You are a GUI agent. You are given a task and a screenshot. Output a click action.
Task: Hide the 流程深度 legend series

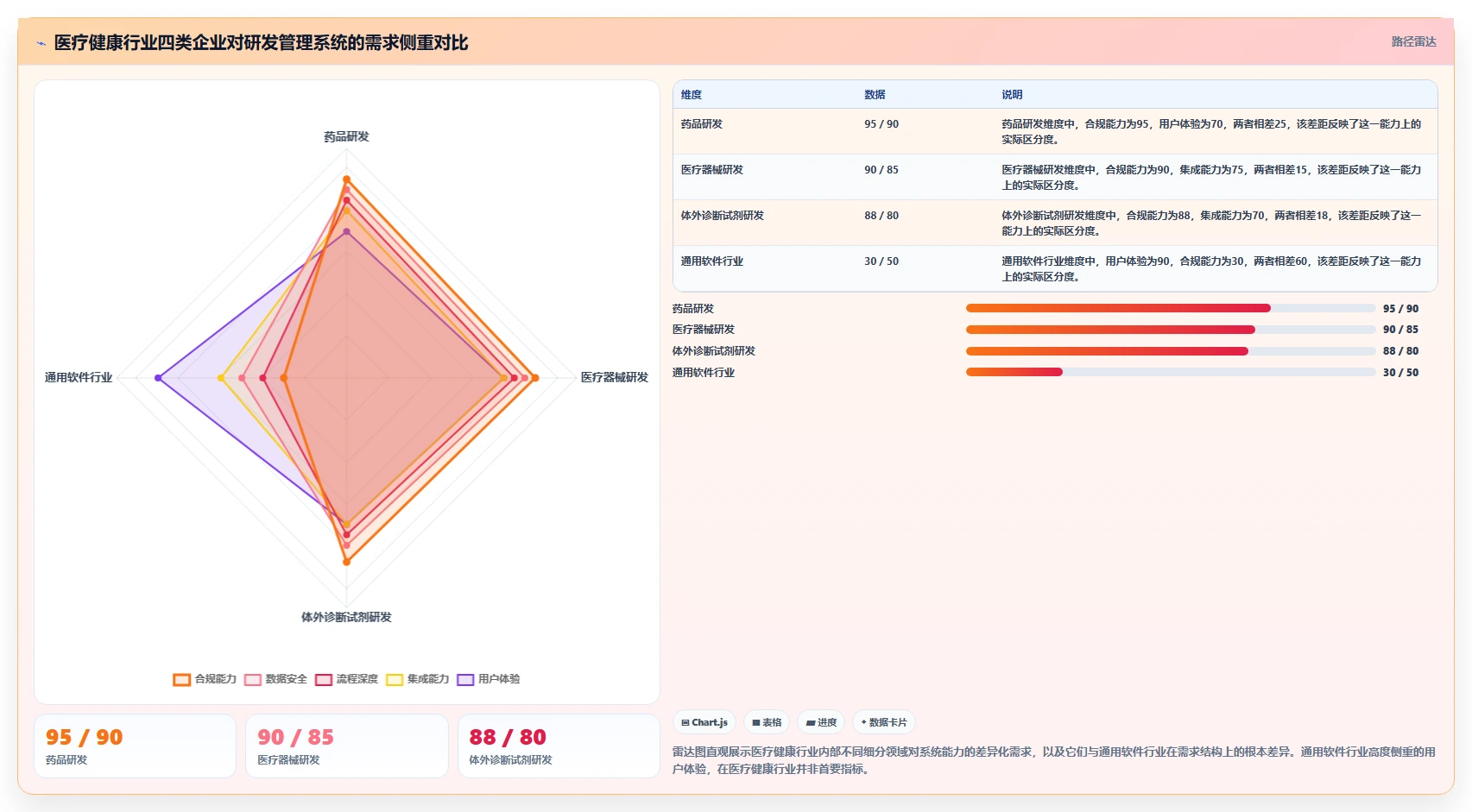(x=346, y=679)
